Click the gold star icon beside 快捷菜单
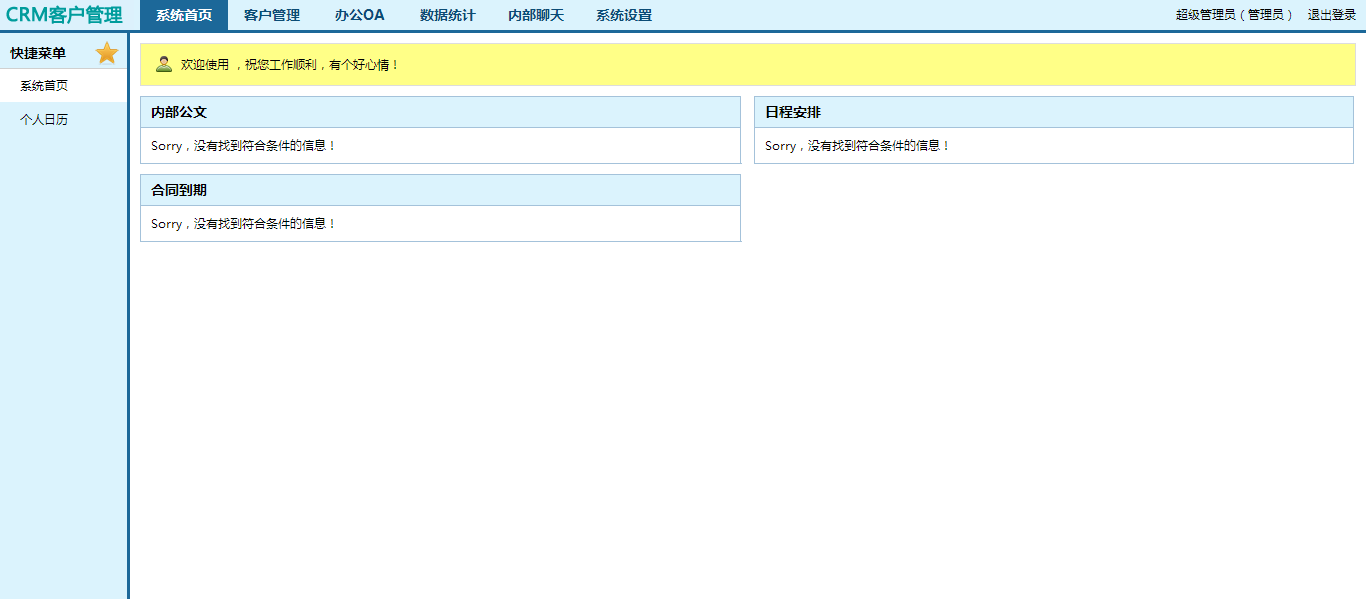1366x599 pixels. click(107, 53)
